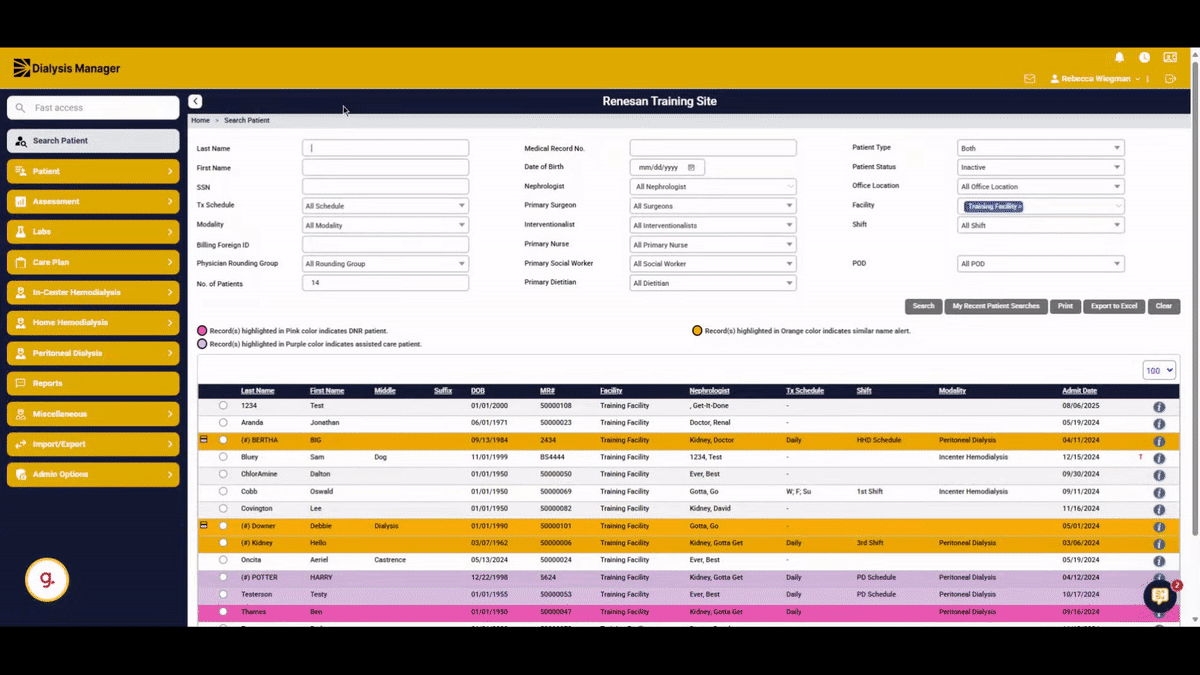Open info icon for Cobb Oswald row

pos(1159,493)
